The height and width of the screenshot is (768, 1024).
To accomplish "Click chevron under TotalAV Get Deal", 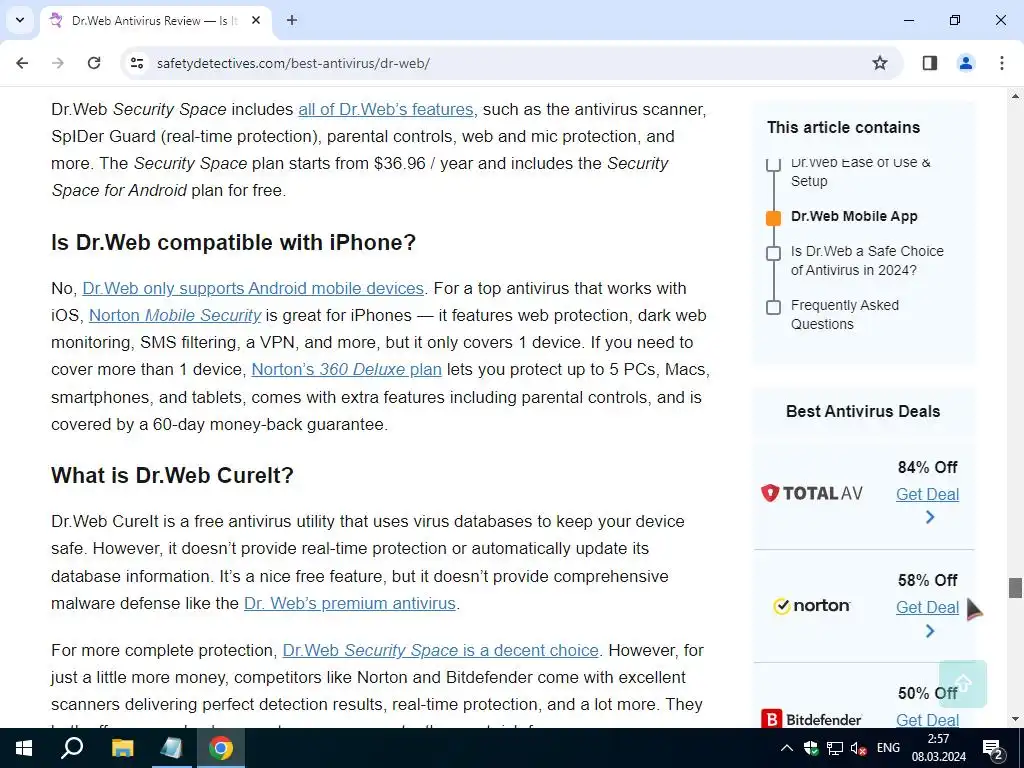I will [930, 517].
